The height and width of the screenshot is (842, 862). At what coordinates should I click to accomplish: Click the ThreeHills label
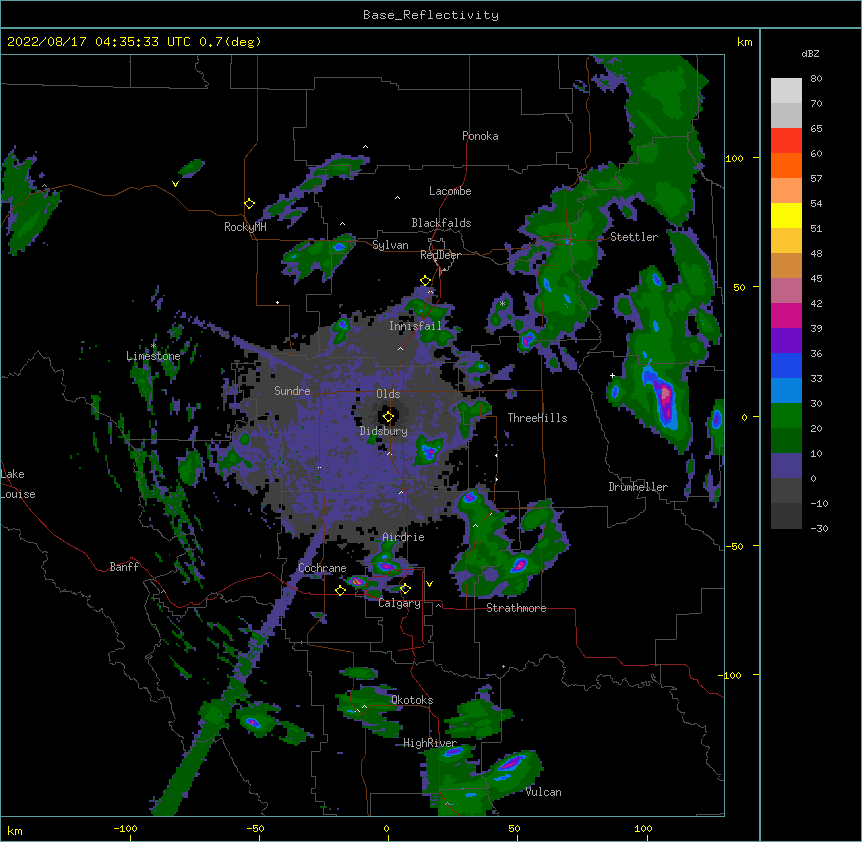[x=537, y=418]
